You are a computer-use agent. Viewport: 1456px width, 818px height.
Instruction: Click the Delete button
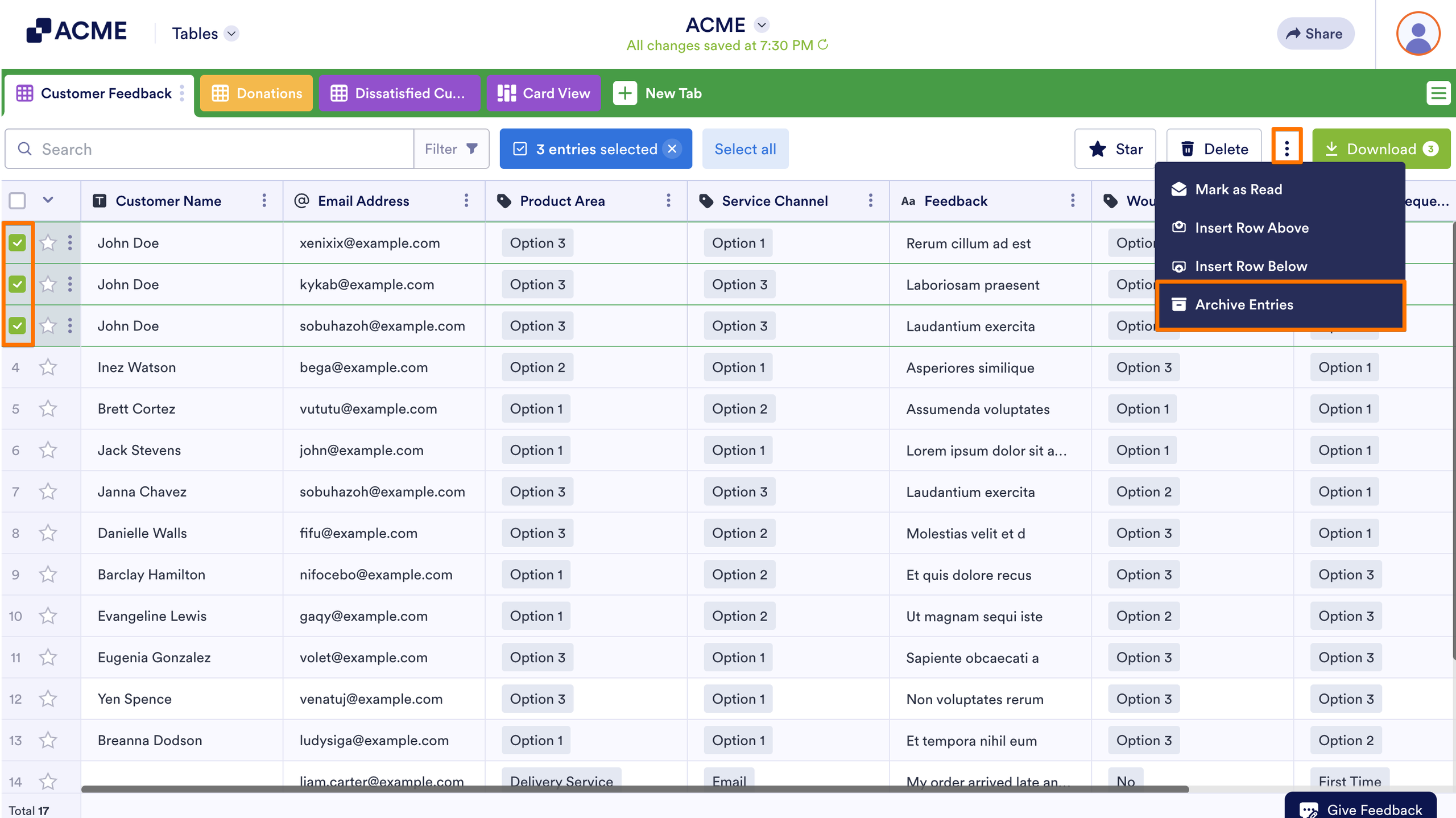pos(1214,149)
